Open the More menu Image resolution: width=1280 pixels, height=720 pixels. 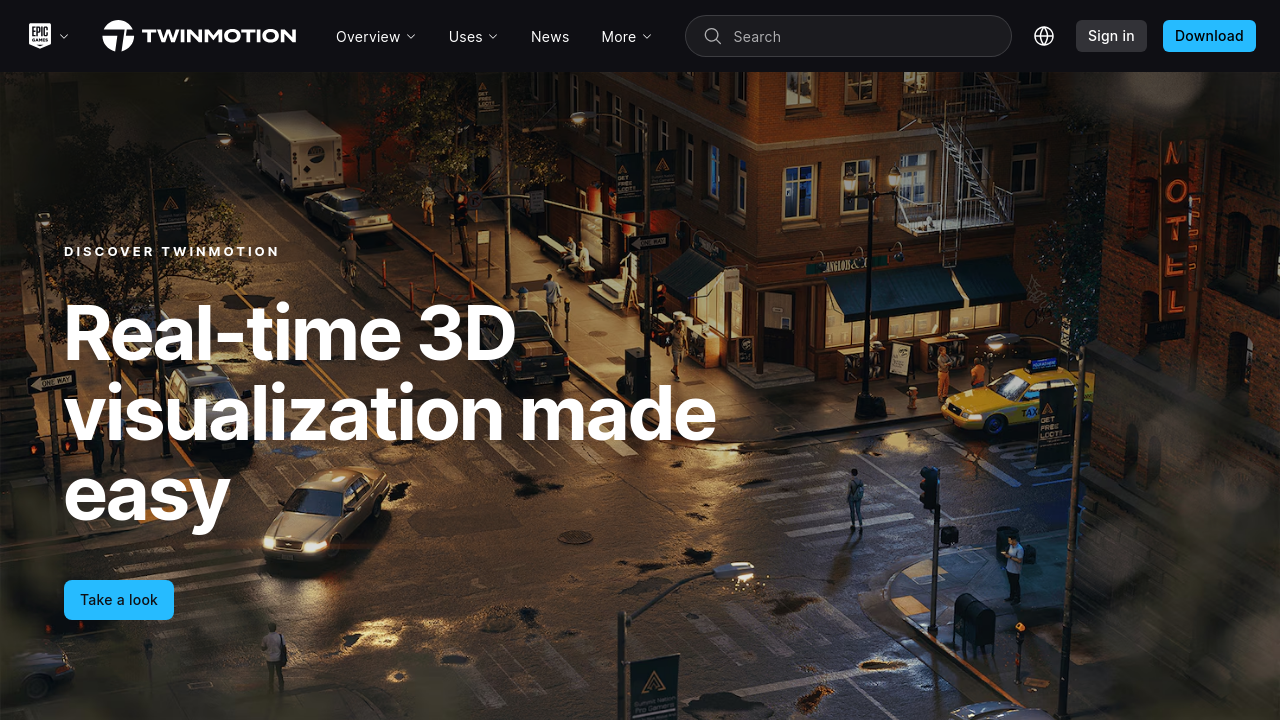[x=618, y=37]
